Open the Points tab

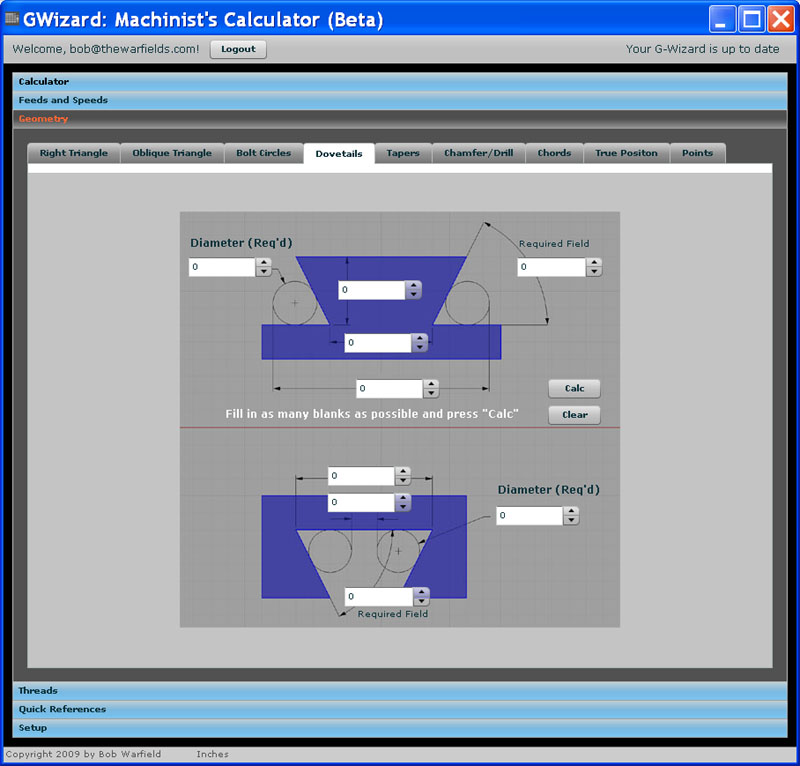point(697,153)
